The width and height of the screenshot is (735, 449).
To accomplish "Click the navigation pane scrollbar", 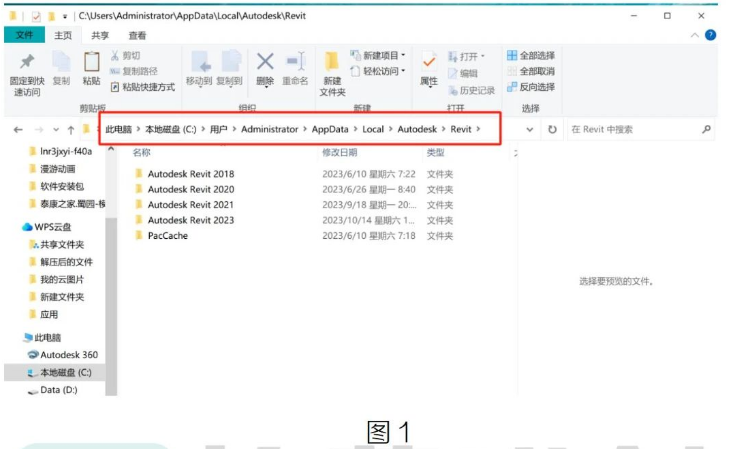I will click(x=111, y=305).
